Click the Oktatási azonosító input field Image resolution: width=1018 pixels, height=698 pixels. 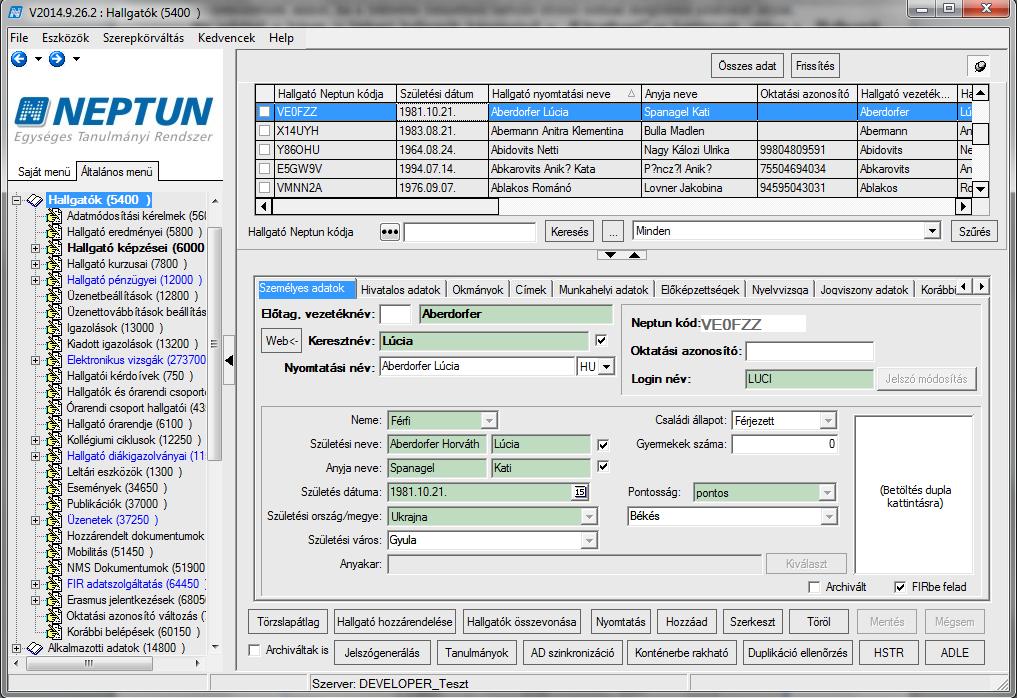coord(810,351)
